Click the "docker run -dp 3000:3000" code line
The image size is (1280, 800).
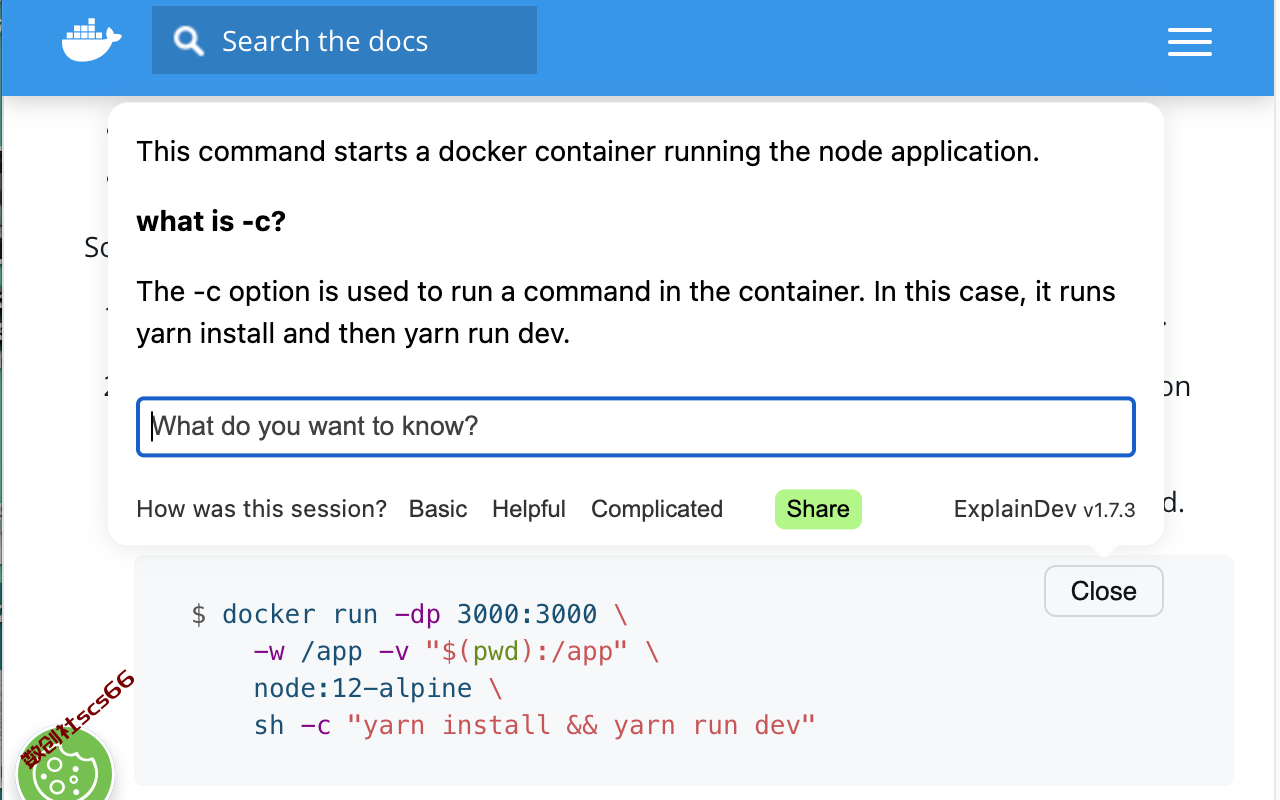(x=409, y=614)
